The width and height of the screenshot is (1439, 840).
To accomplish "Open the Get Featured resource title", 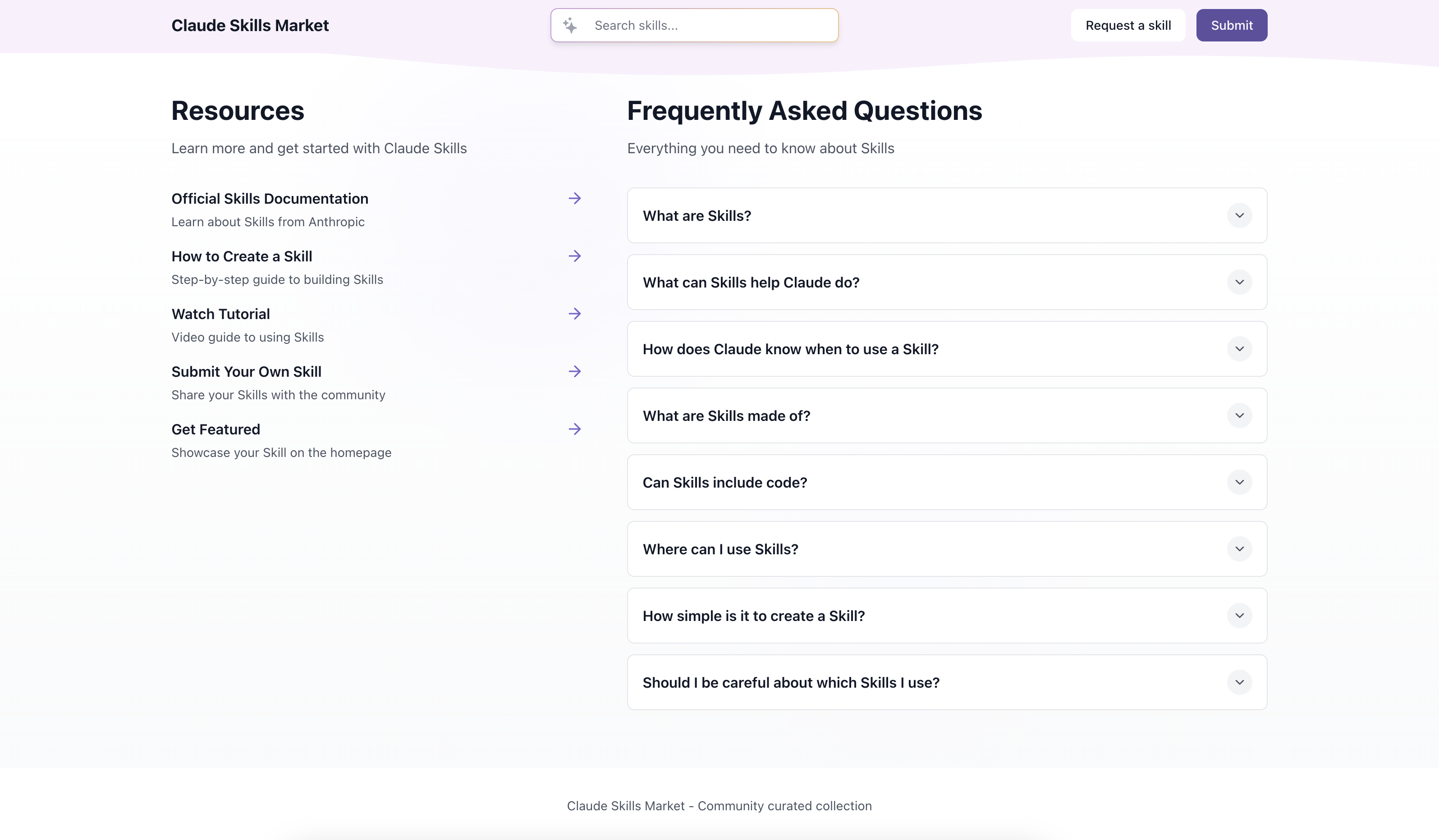I will click(x=216, y=430).
